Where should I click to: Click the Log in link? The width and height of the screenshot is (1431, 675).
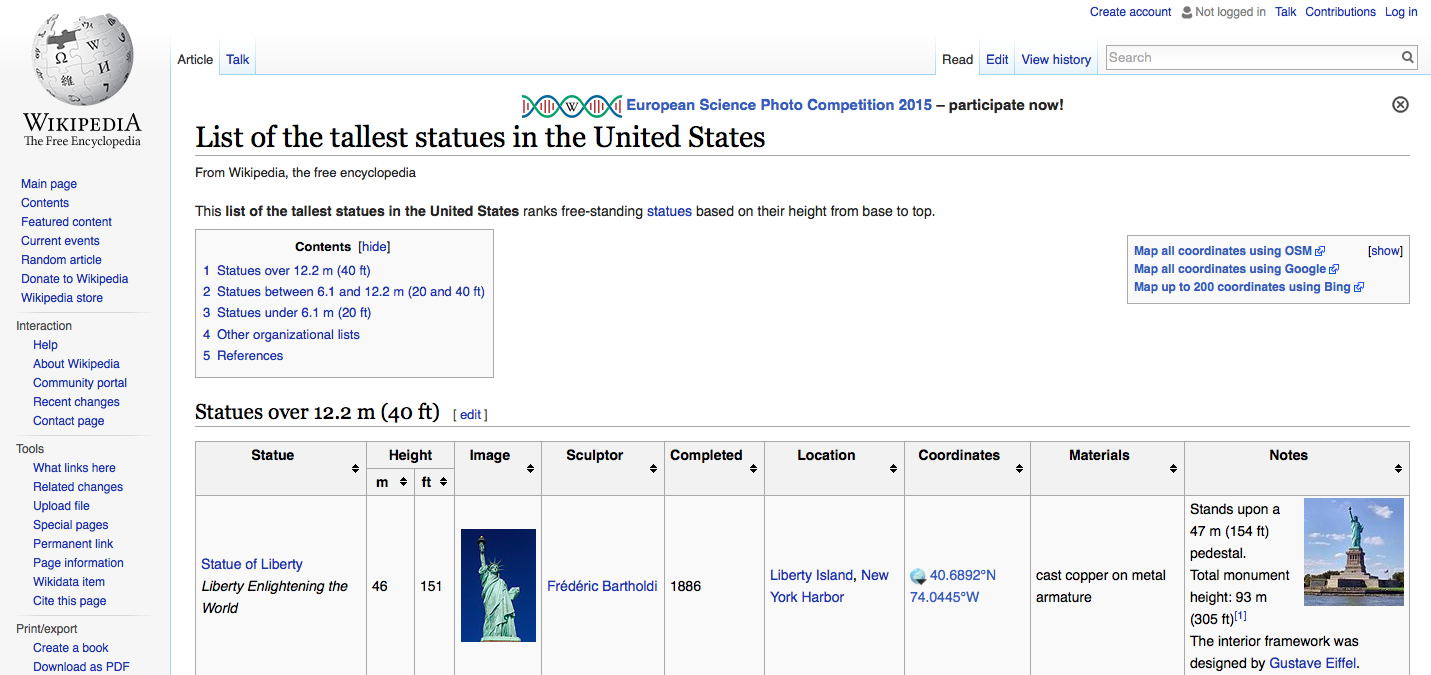1401,12
